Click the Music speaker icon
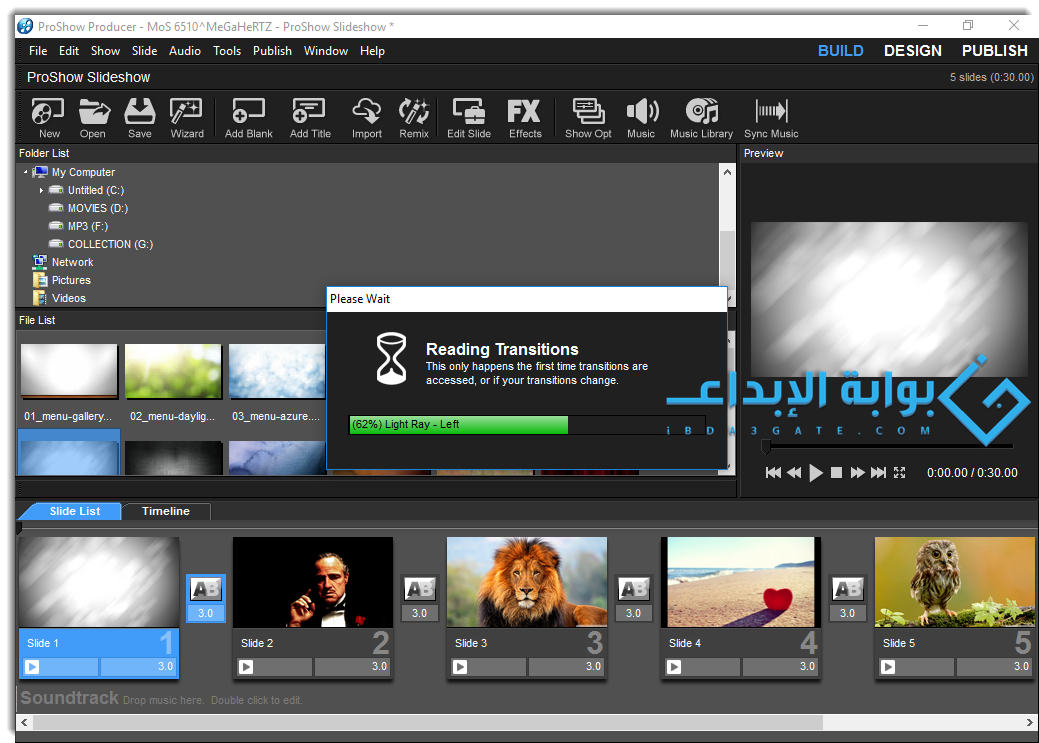This screenshot has height=743, width=1039. pyautogui.click(x=641, y=118)
